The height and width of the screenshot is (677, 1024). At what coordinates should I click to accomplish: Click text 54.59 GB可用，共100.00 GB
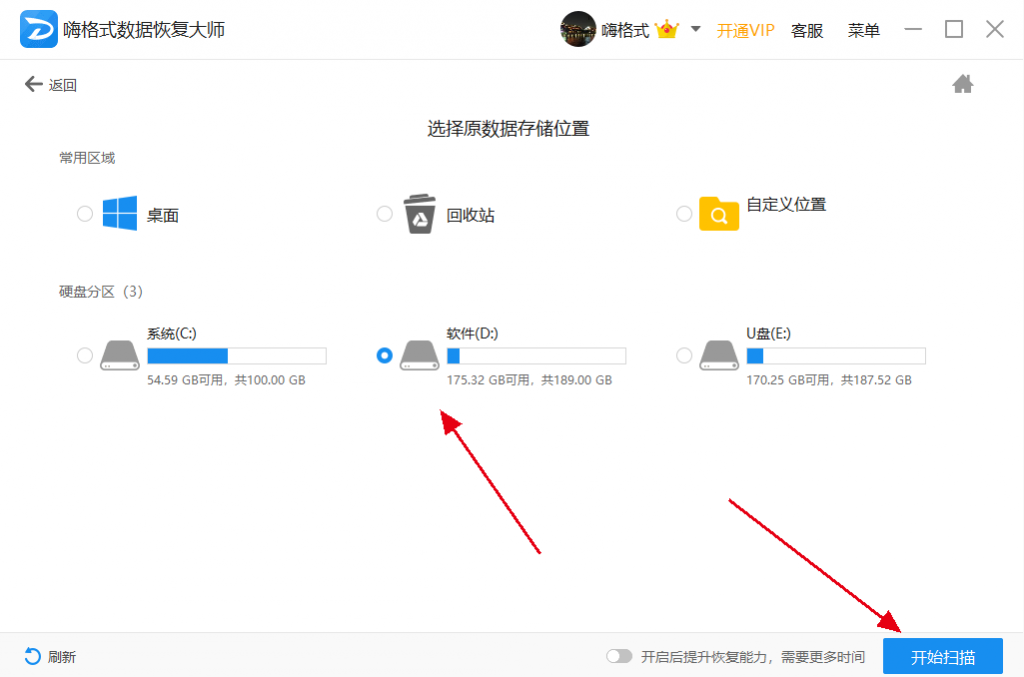[226, 380]
